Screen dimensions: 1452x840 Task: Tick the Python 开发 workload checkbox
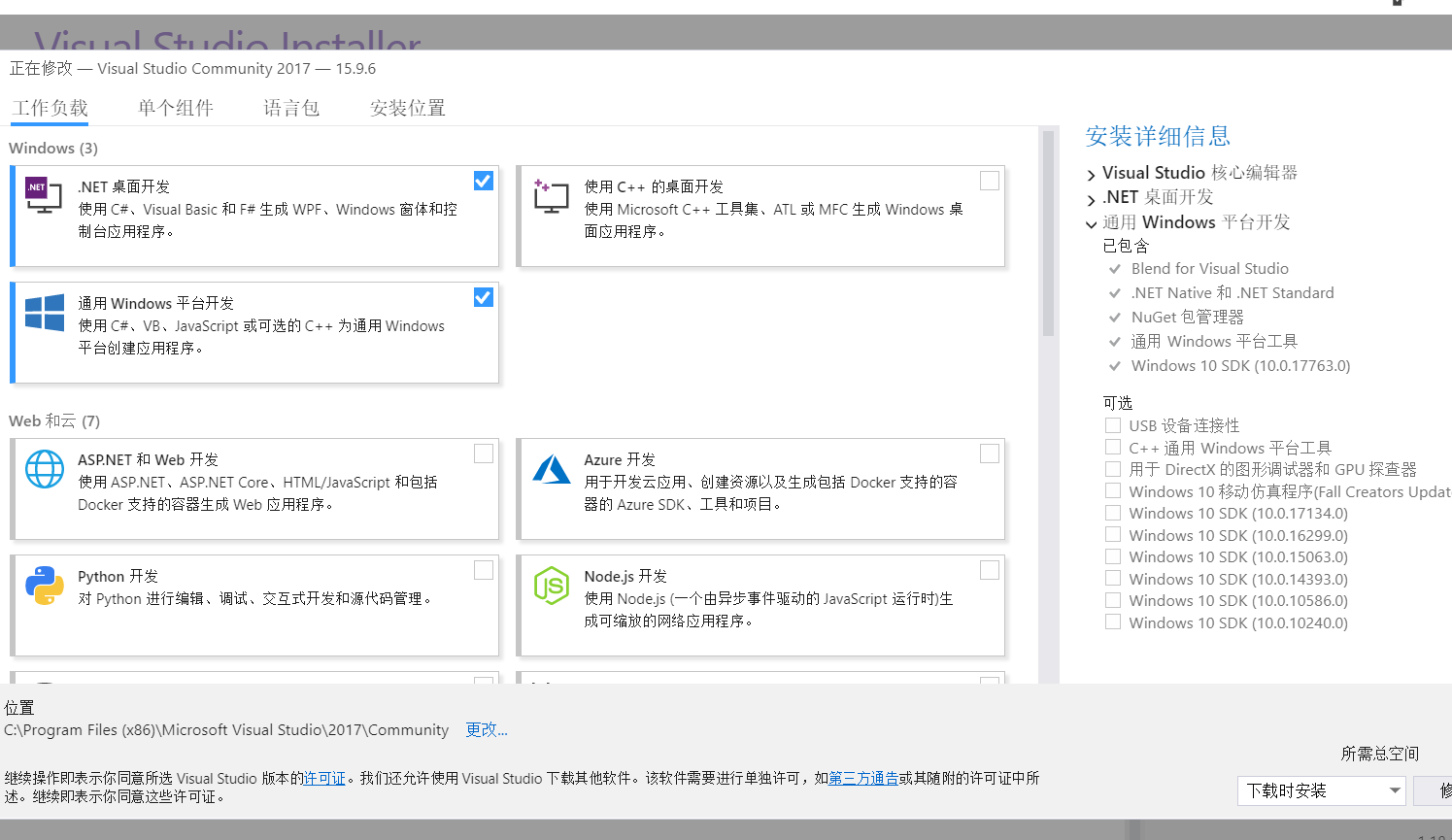point(484,570)
